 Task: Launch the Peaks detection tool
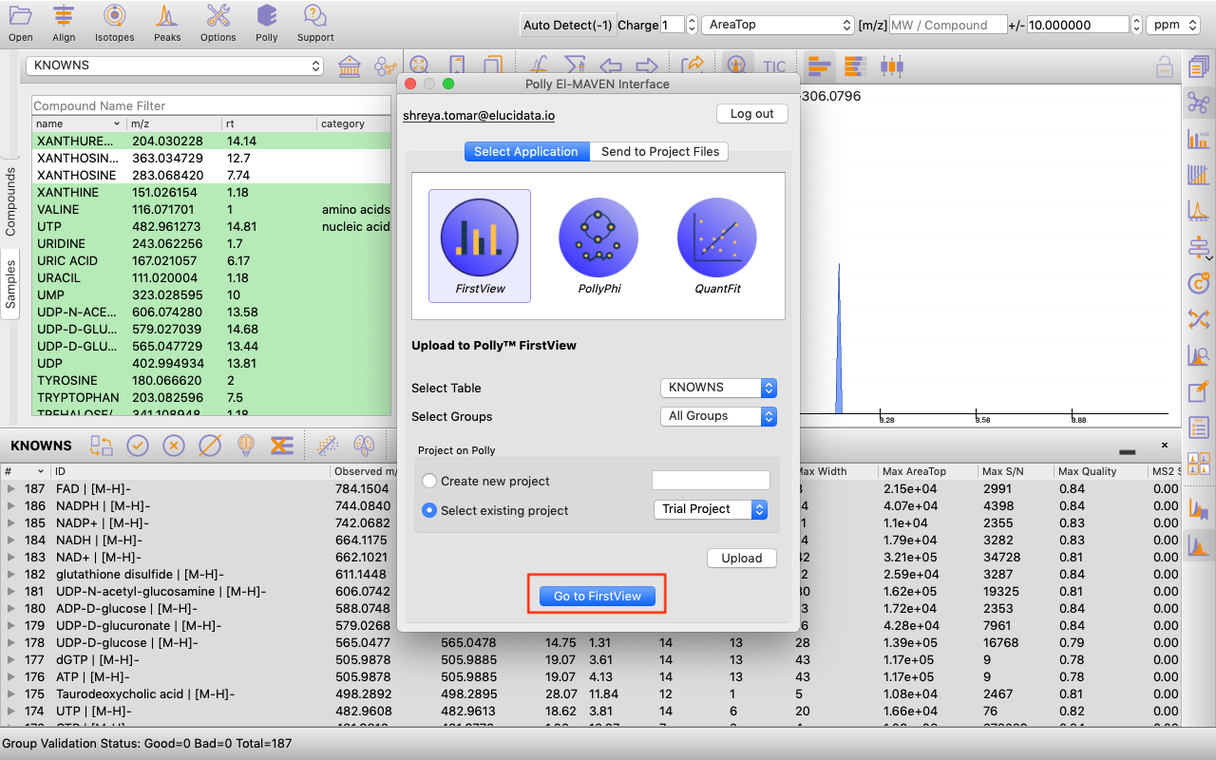[167, 22]
